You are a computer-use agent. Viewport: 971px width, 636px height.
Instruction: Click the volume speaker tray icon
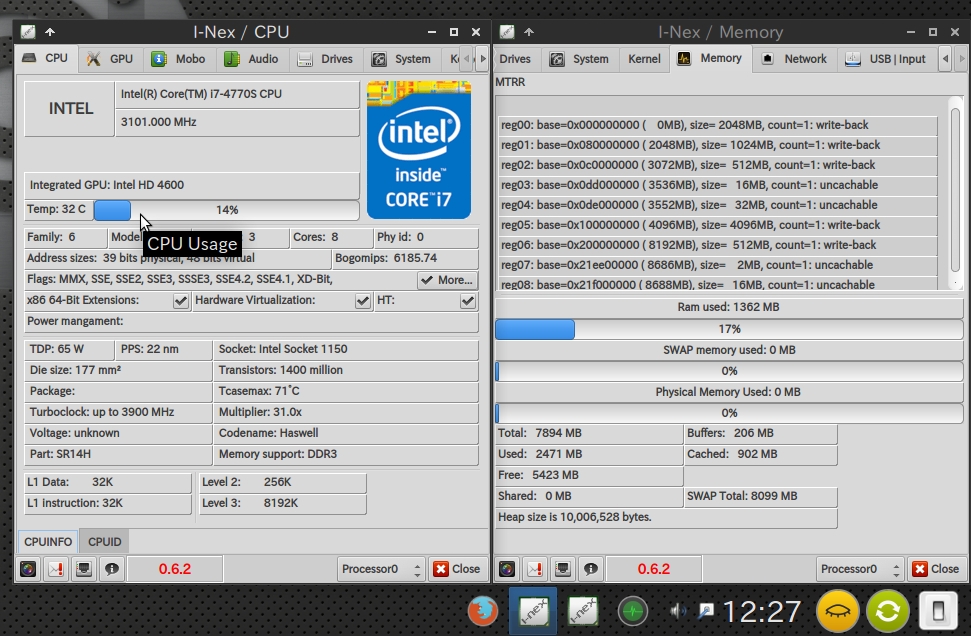click(x=678, y=612)
